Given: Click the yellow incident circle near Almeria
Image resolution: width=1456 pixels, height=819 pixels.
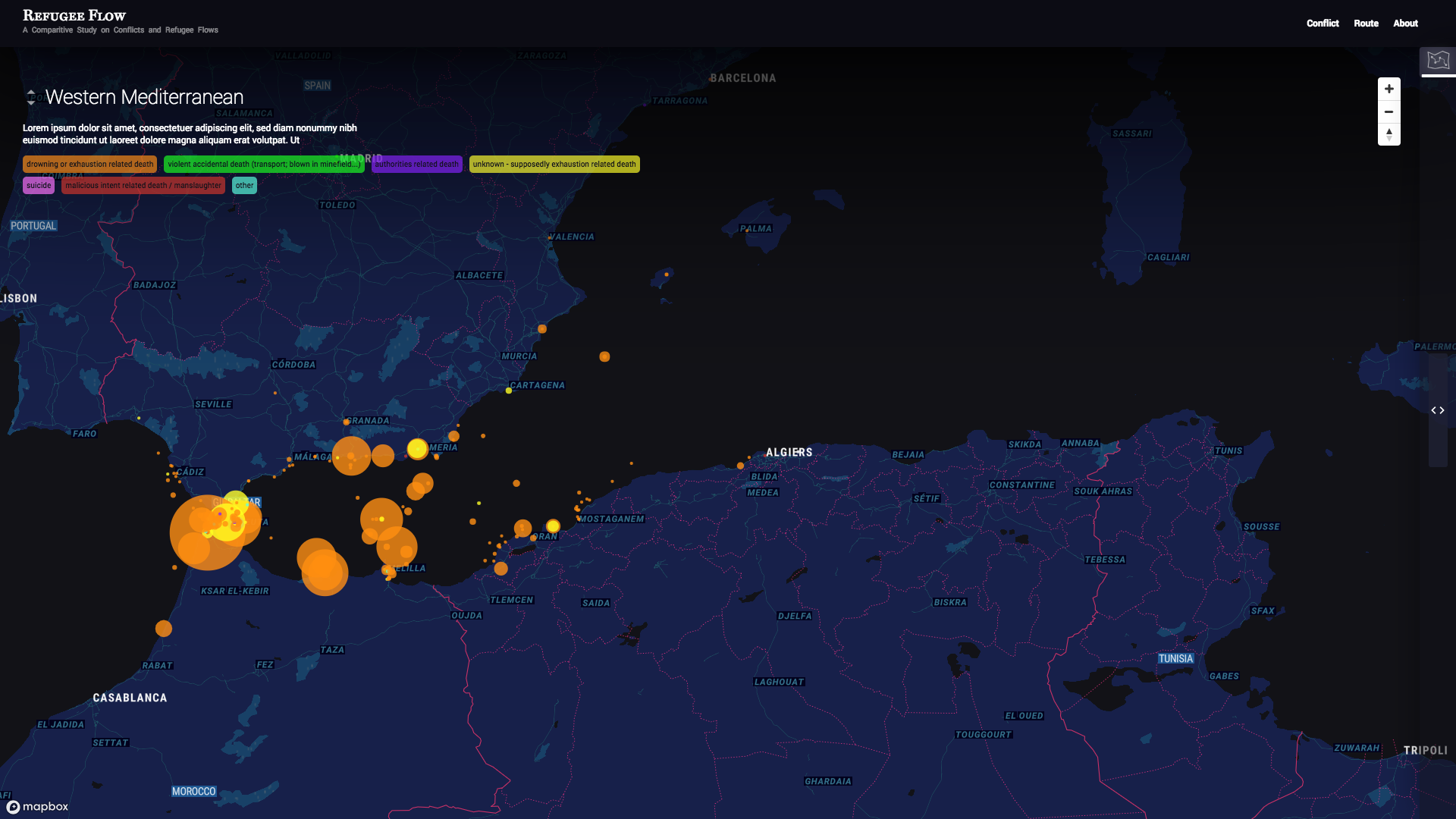Looking at the screenshot, I should (417, 449).
